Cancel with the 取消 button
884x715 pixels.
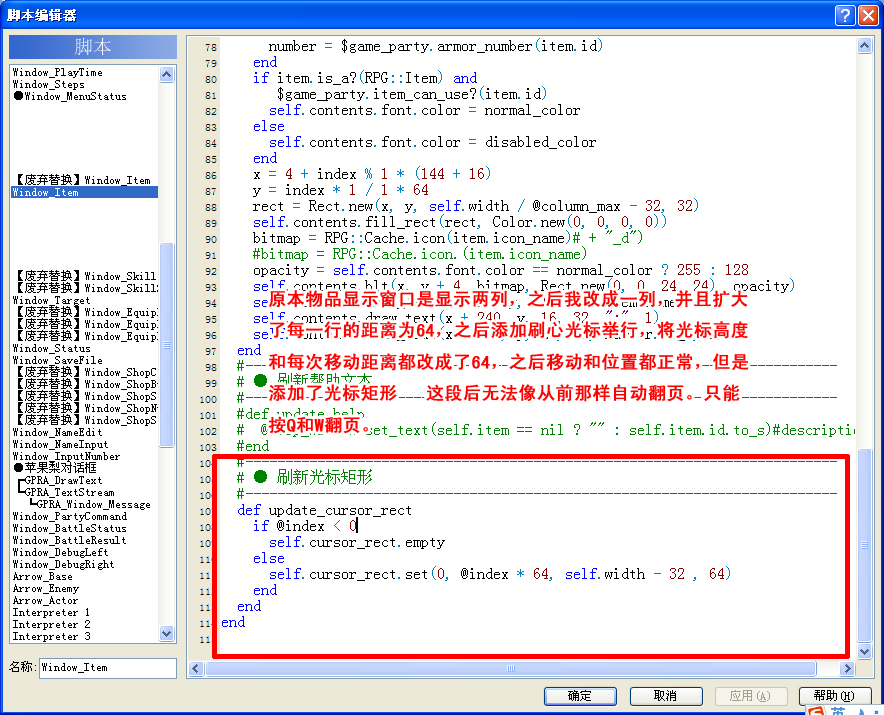coord(666,696)
